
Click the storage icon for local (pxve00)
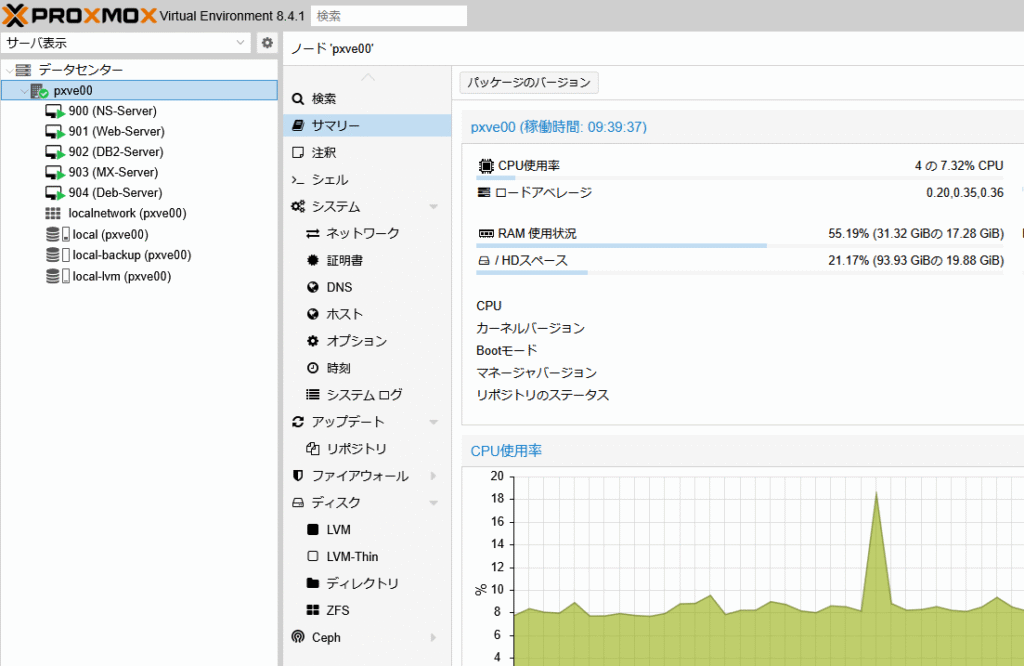(x=57, y=234)
